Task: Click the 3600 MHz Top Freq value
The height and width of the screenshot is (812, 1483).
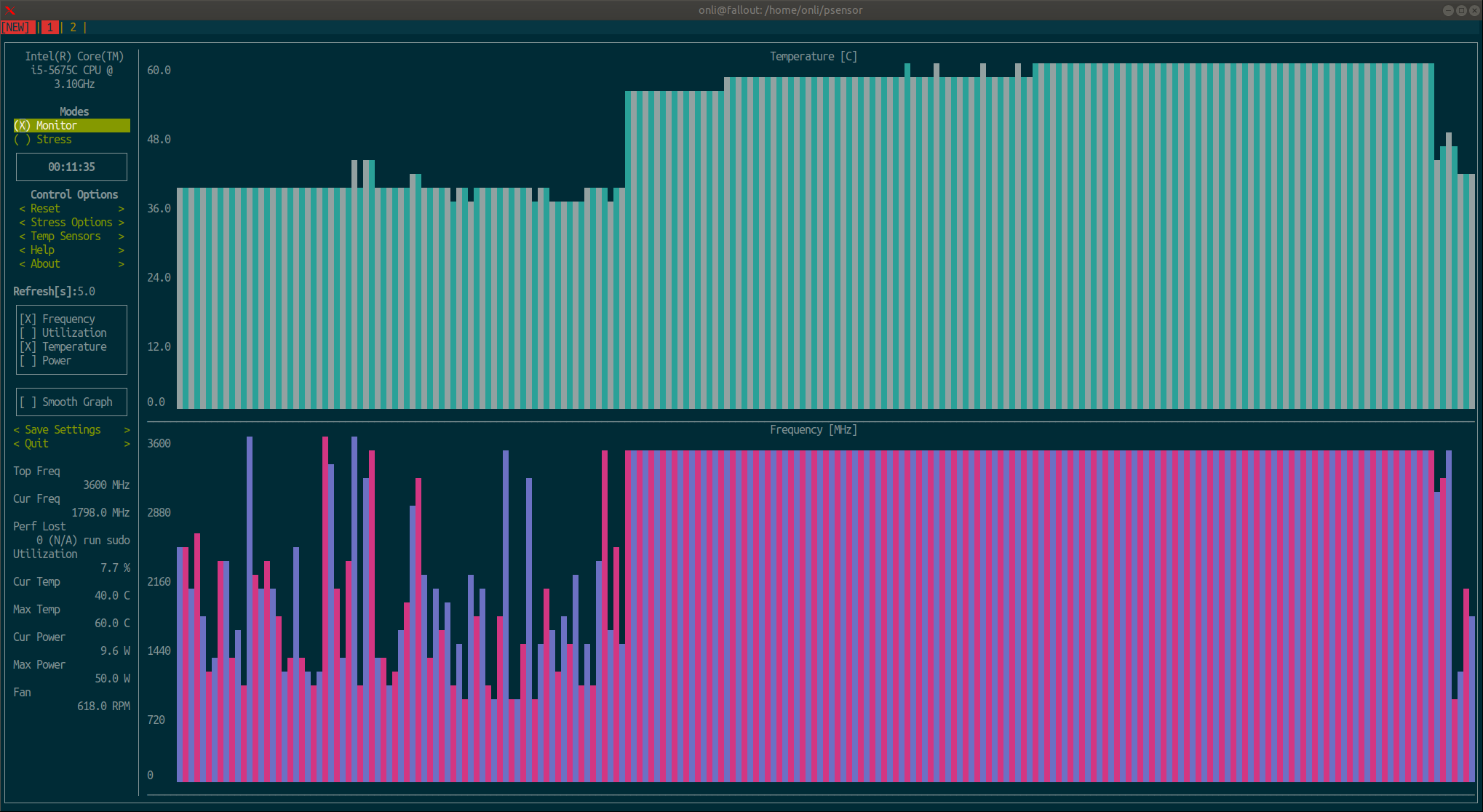Action: [x=106, y=485]
